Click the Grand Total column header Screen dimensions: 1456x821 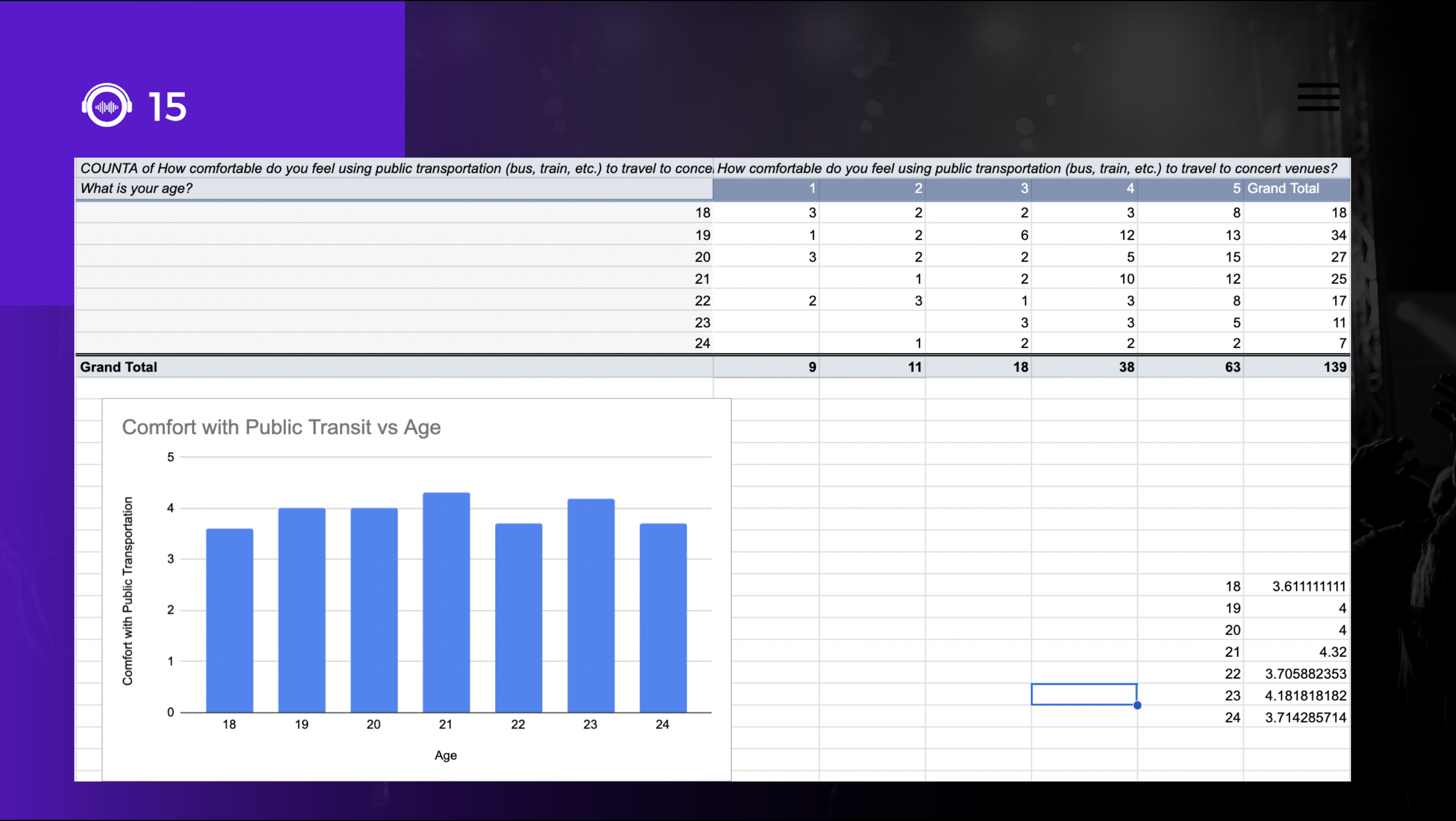pyautogui.click(x=1282, y=188)
